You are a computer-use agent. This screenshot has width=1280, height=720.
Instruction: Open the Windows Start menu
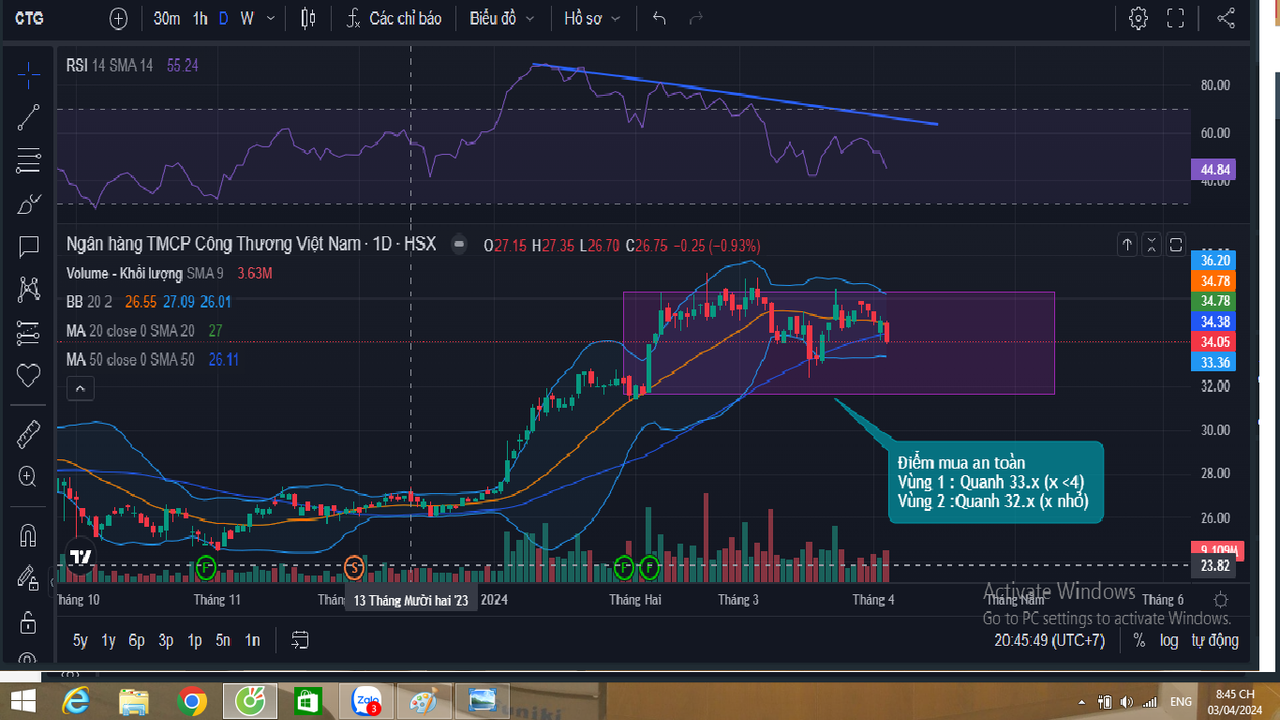point(22,701)
